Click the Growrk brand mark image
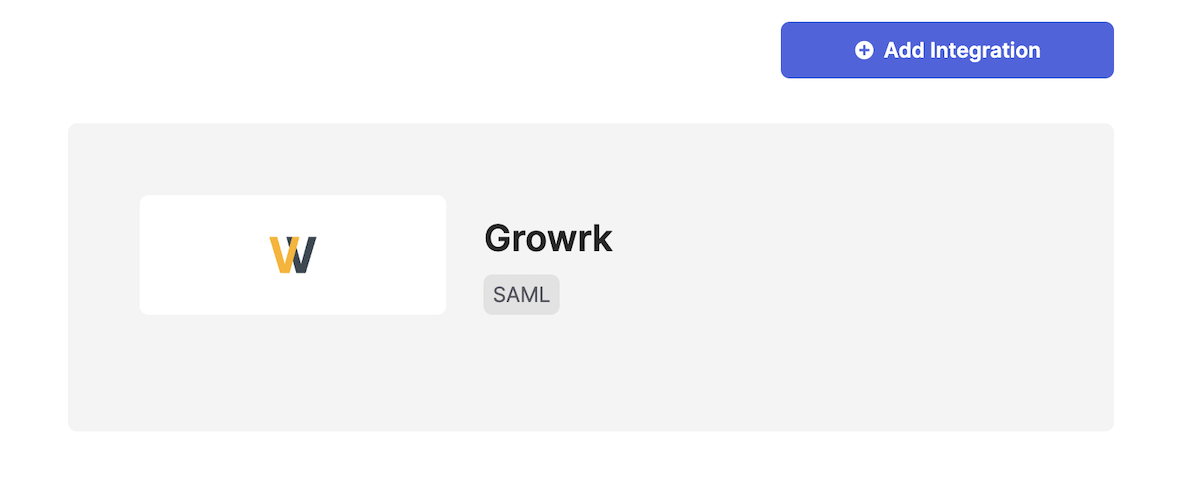The height and width of the screenshot is (498, 1200). pos(293,255)
